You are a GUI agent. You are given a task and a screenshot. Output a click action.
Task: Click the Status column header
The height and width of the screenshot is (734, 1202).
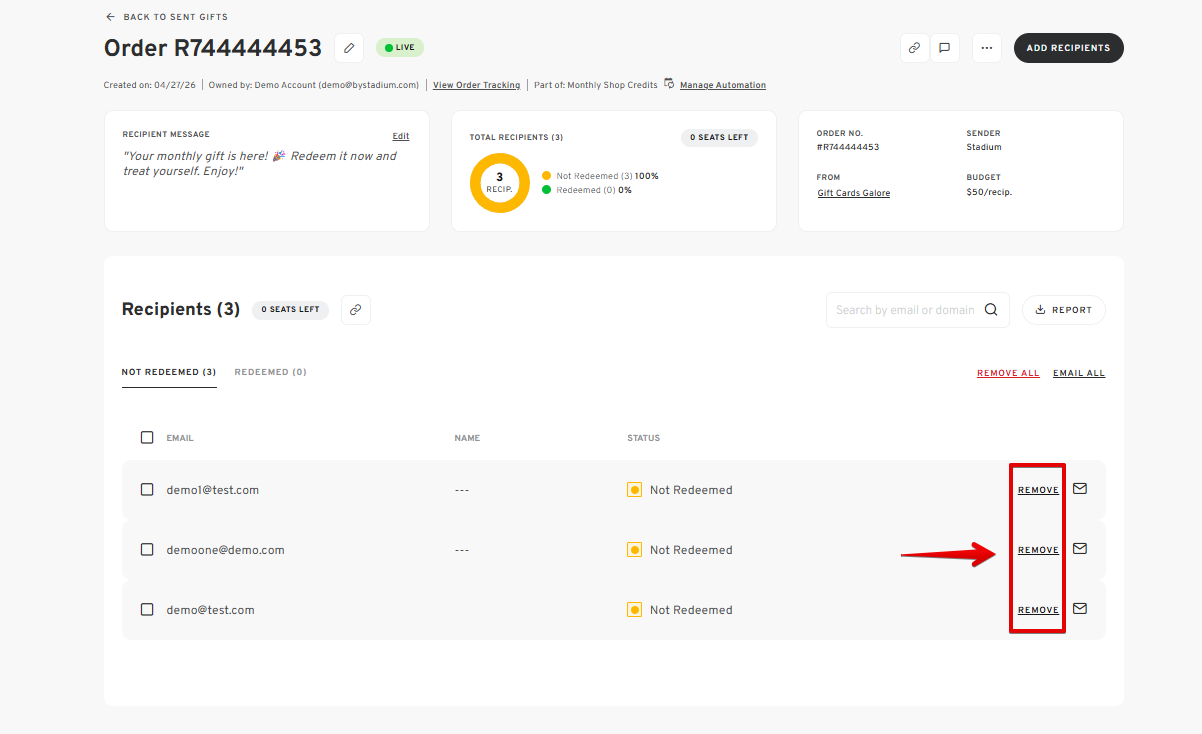pos(643,438)
